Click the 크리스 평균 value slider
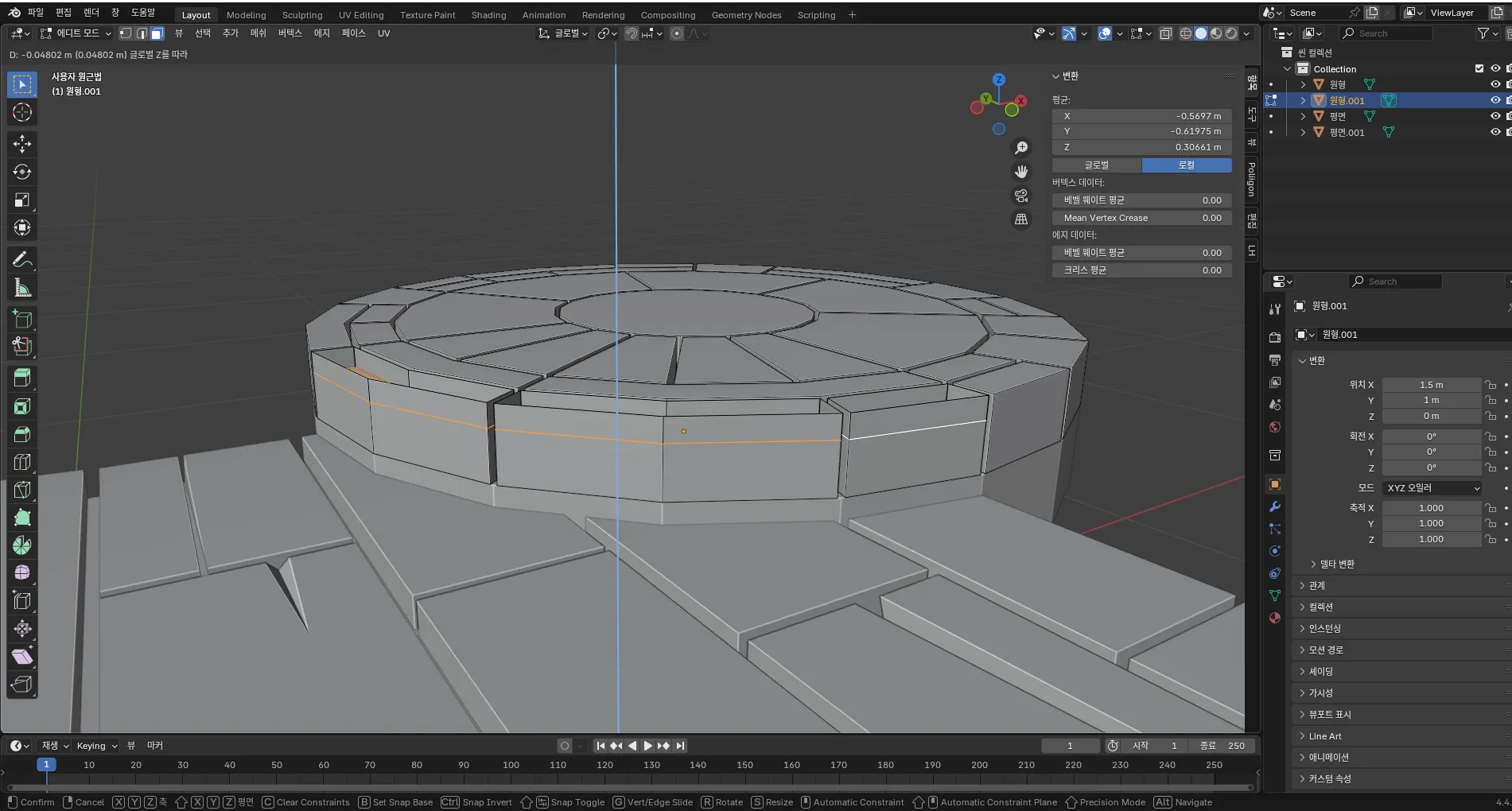Screen dimensions: 1512x811 tap(1142, 270)
